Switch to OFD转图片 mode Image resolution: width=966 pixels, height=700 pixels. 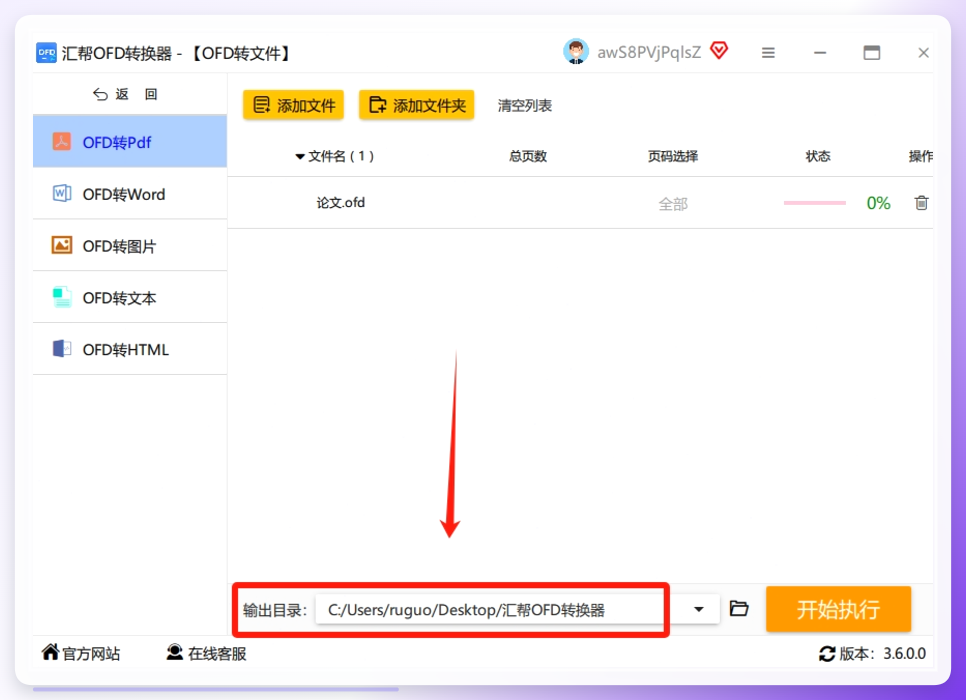(130, 245)
